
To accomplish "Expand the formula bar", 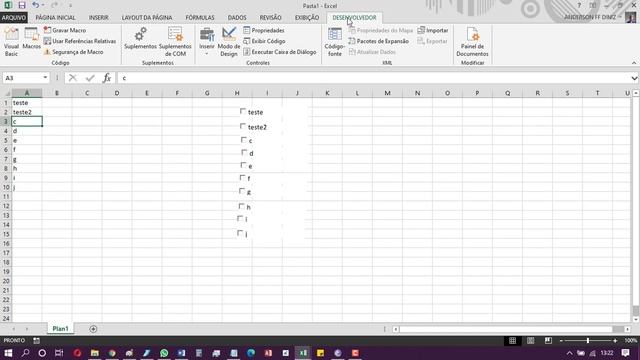I will tap(634, 78).
